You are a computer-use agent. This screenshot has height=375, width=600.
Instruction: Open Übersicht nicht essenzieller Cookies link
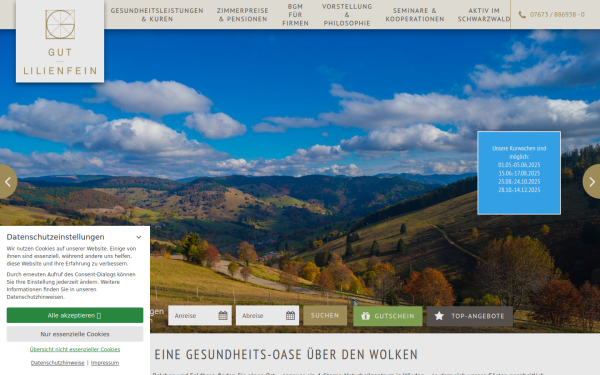coord(75,349)
